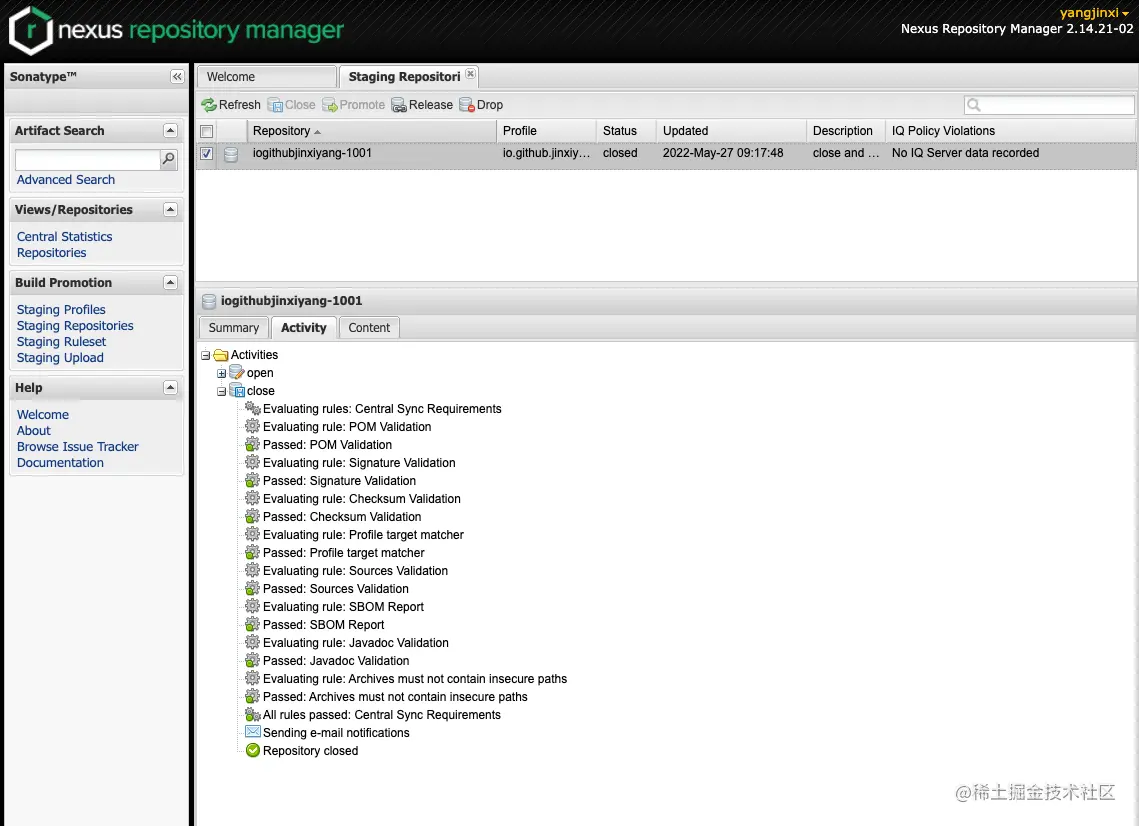Sort by the Repository column header

tap(371, 131)
